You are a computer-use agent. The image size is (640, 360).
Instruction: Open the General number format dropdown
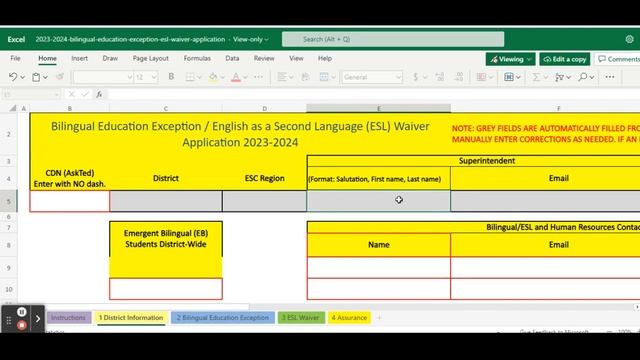point(372,77)
